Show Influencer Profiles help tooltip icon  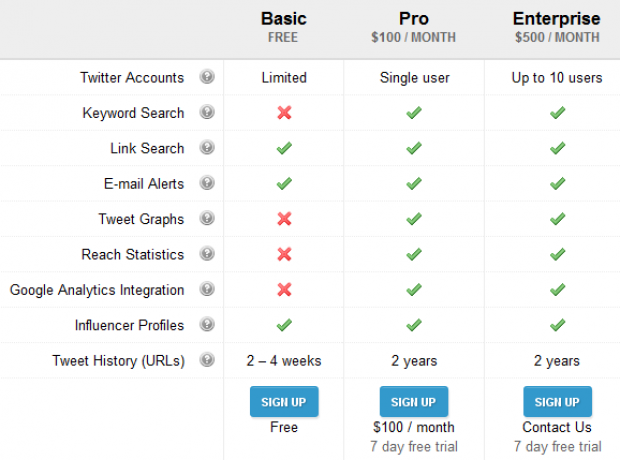click(x=207, y=324)
